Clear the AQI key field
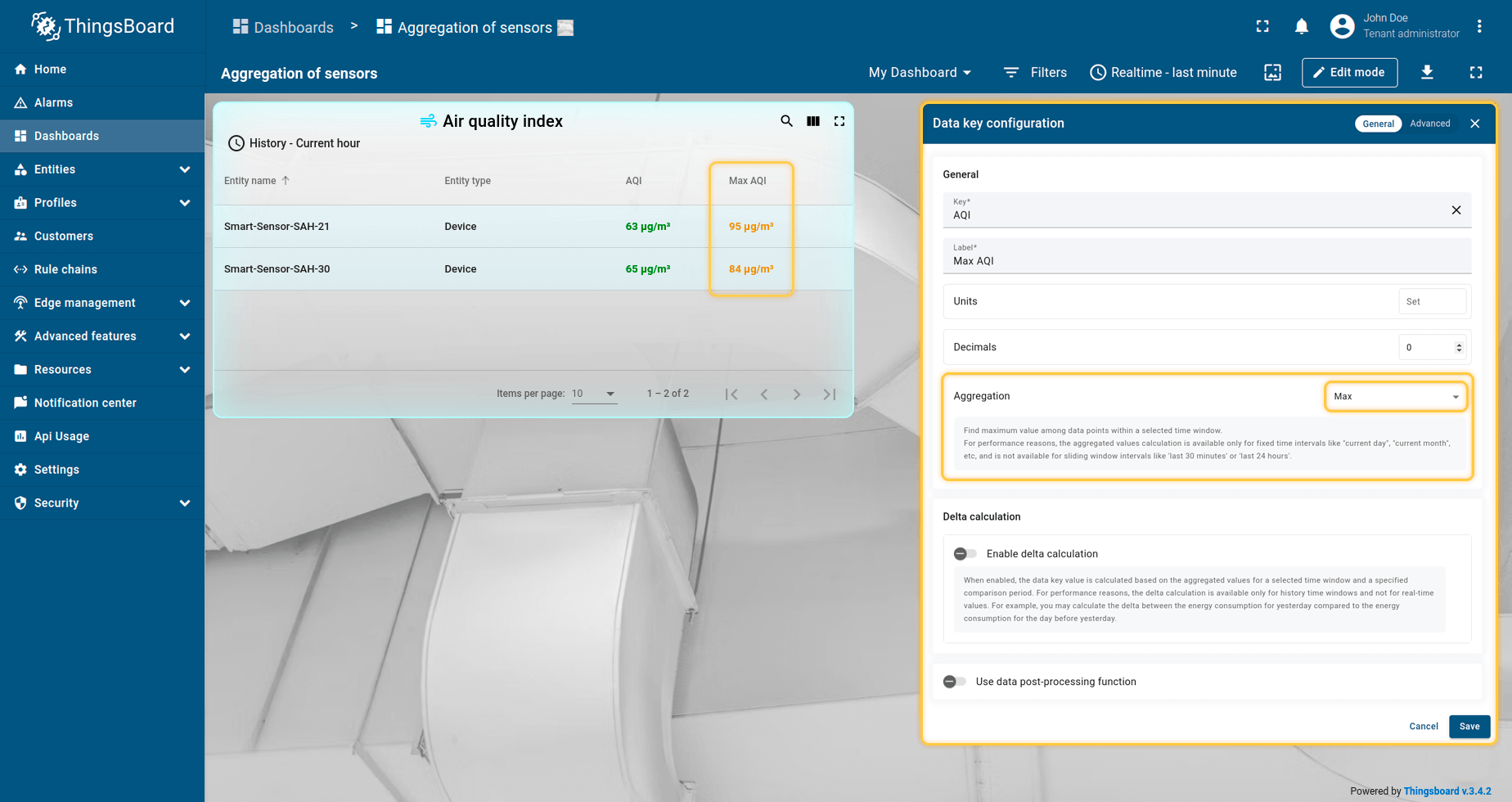 pos(1456,210)
